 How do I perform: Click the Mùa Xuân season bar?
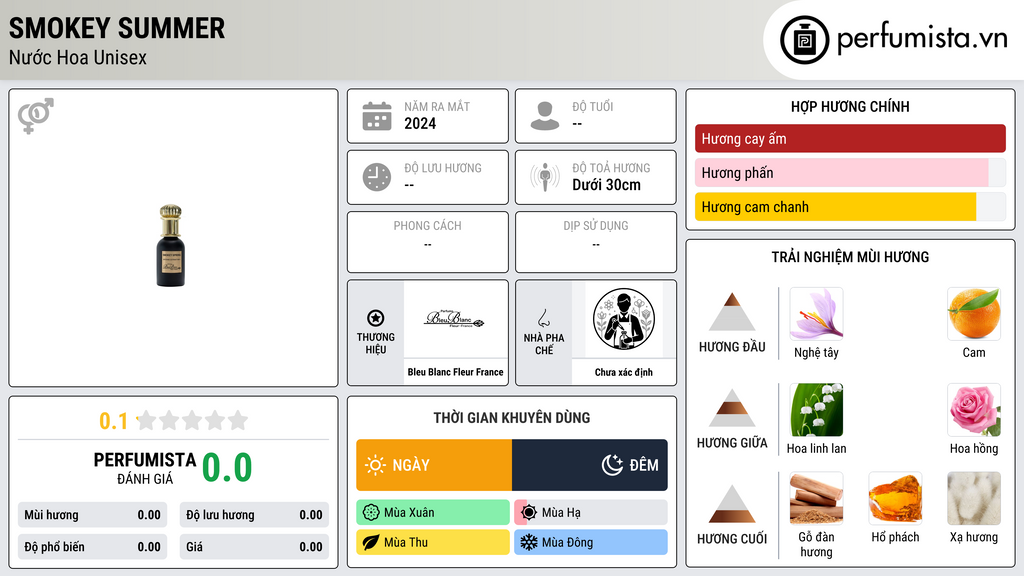click(x=433, y=513)
